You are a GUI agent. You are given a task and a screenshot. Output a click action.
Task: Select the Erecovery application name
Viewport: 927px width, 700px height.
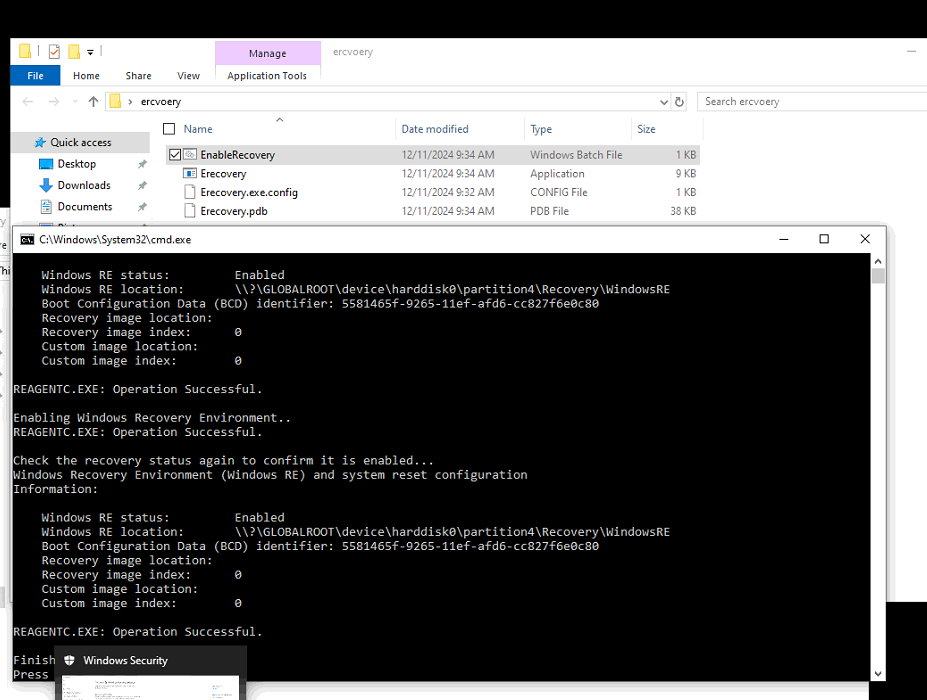point(223,174)
